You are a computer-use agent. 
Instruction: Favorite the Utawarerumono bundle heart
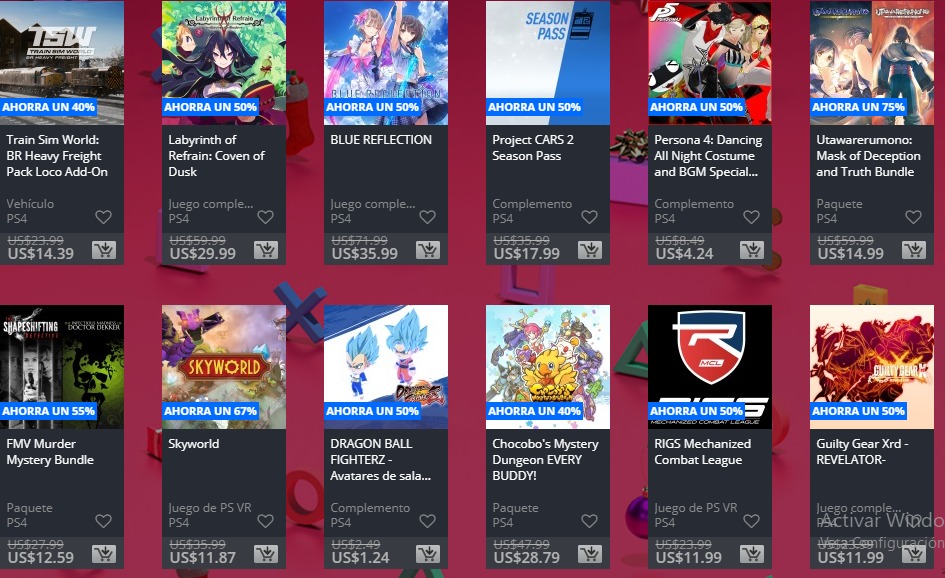[914, 216]
